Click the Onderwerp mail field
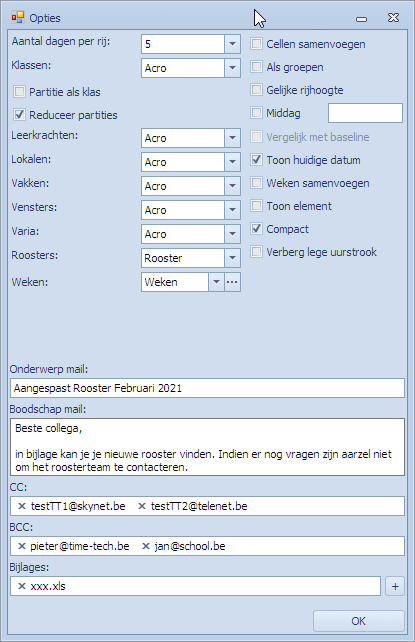 pyautogui.click(x=208, y=388)
